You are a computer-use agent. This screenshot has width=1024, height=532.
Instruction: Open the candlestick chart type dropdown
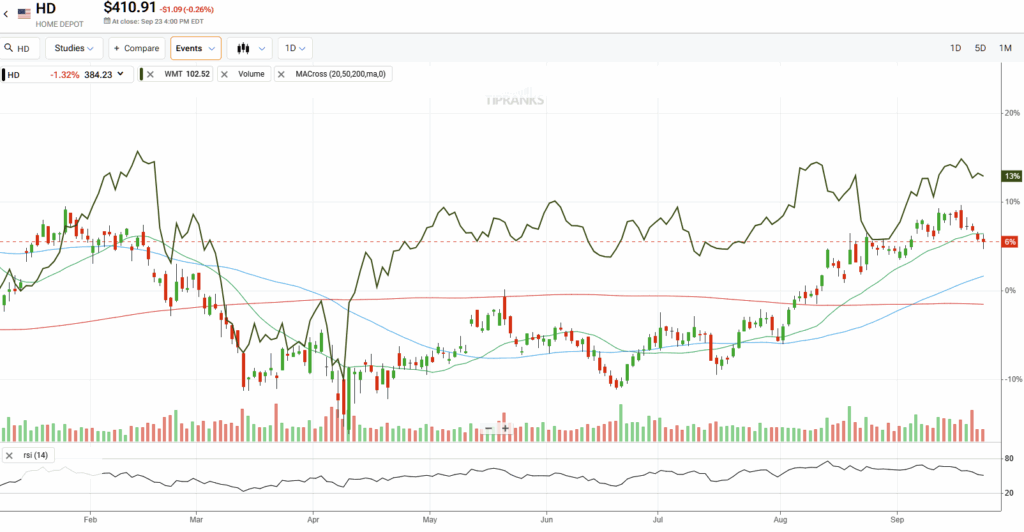[249, 48]
